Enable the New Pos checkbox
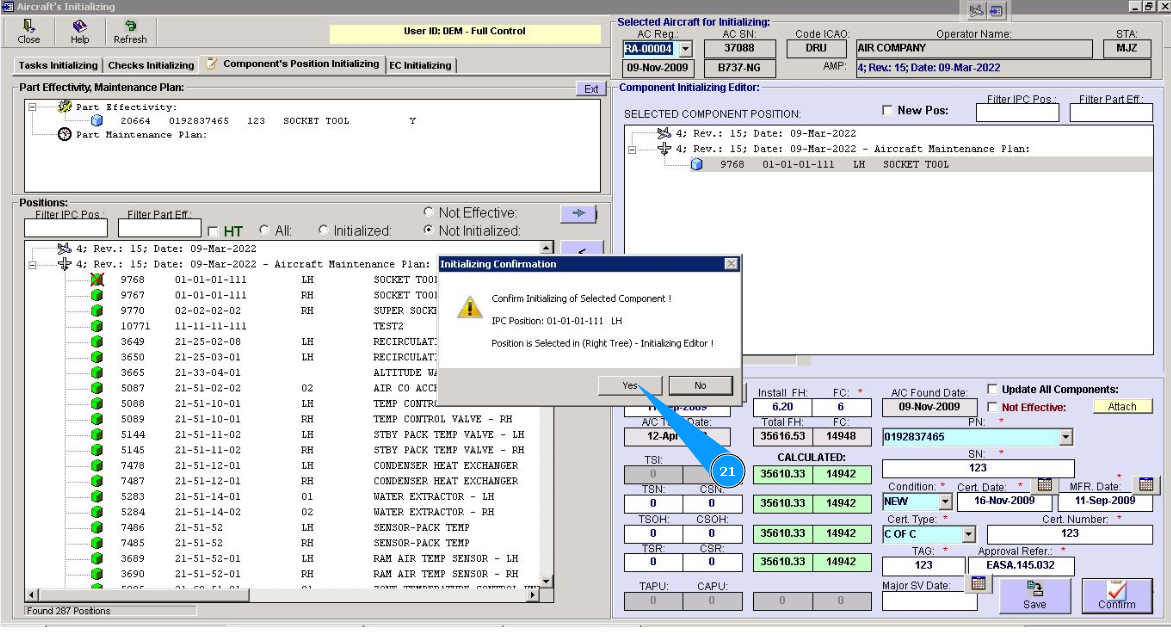The height and width of the screenshot is (633, 1171). (887, 110)
